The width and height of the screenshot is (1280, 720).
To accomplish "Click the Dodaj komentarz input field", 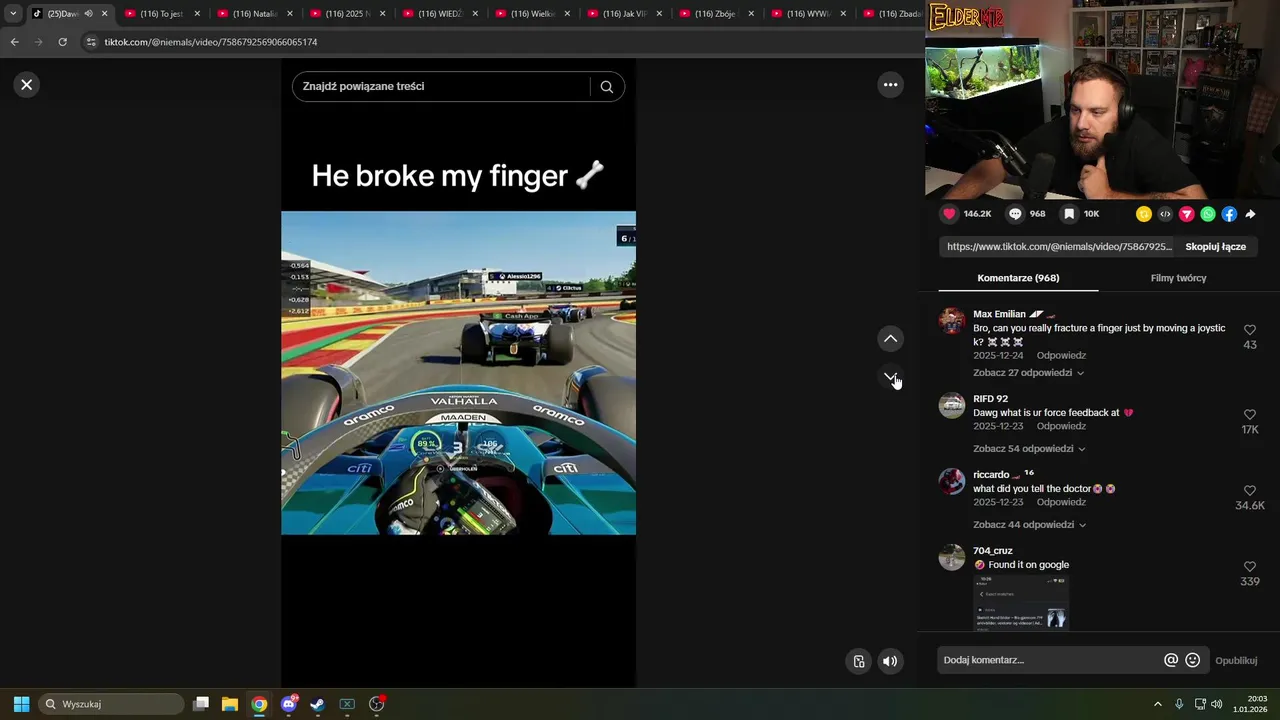I will (x=1048, y=660).
